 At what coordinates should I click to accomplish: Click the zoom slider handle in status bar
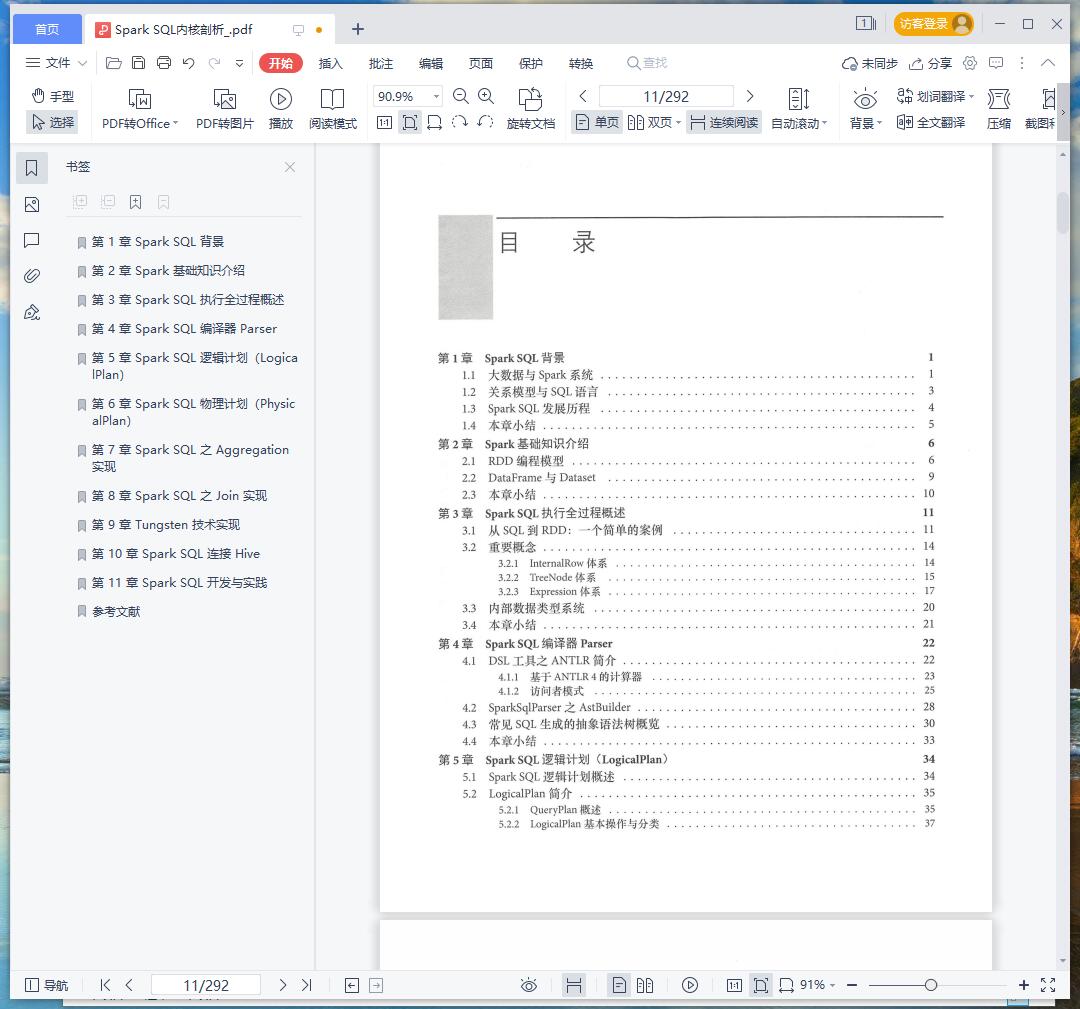931,985
